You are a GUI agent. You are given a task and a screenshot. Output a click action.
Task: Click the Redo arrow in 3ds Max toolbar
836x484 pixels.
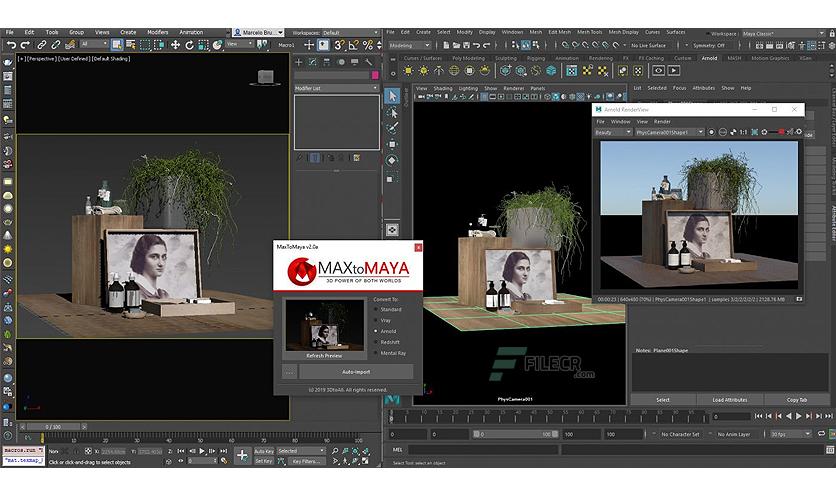point(25,45)
